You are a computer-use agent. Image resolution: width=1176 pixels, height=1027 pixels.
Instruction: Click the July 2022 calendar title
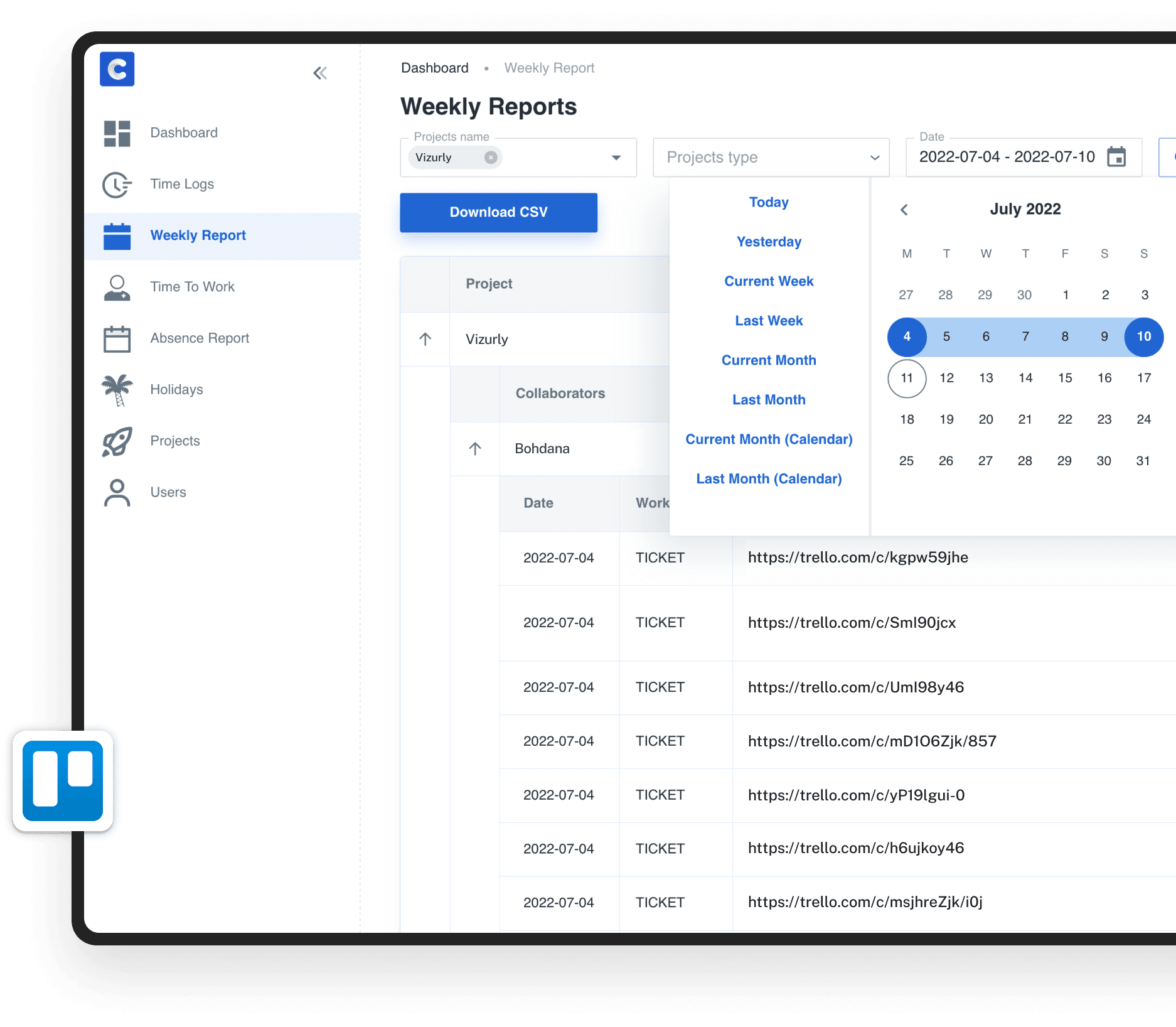click(x=1025, y=210)
